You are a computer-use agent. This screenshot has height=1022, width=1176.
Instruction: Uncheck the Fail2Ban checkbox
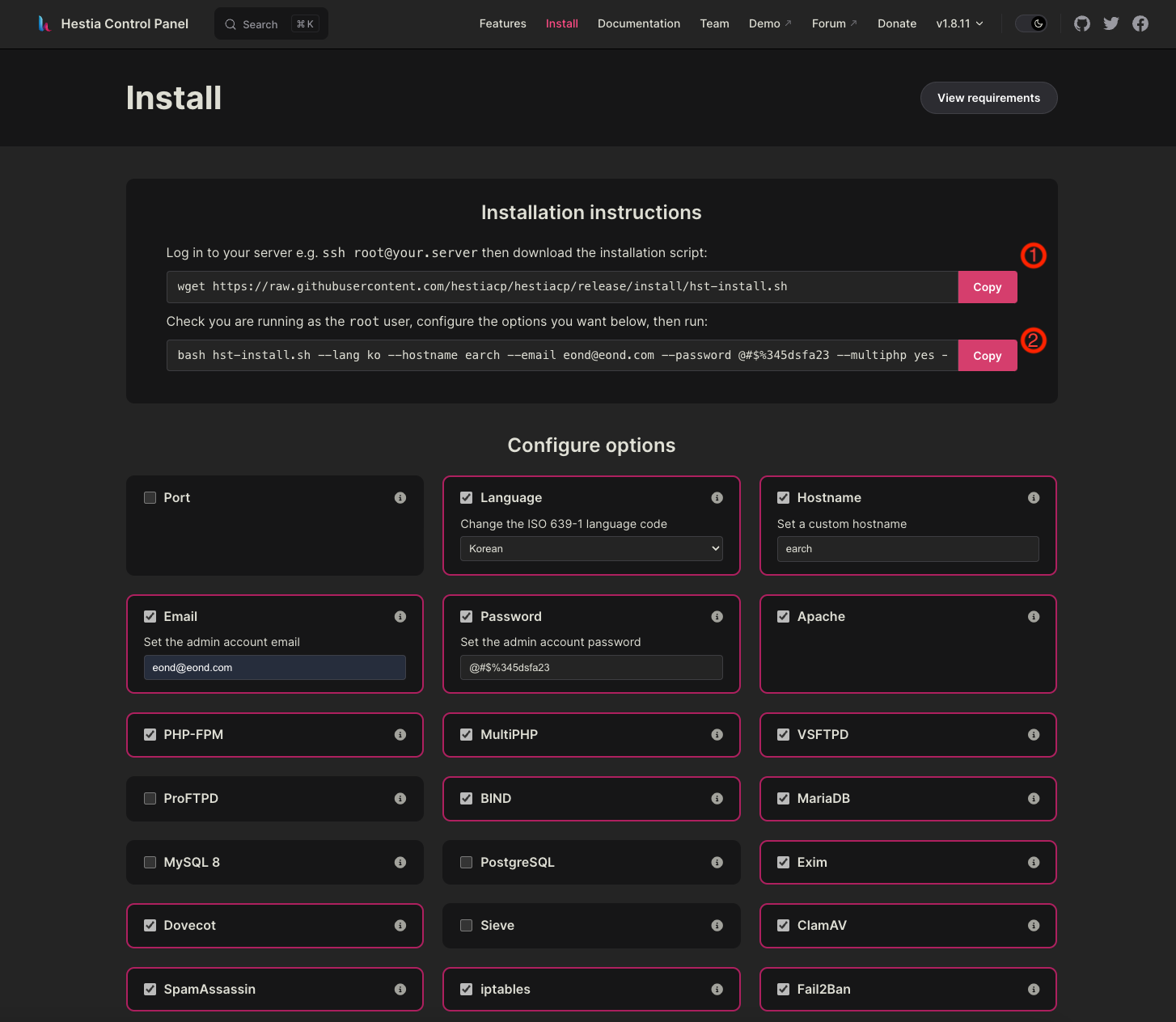tap(783, 989)
